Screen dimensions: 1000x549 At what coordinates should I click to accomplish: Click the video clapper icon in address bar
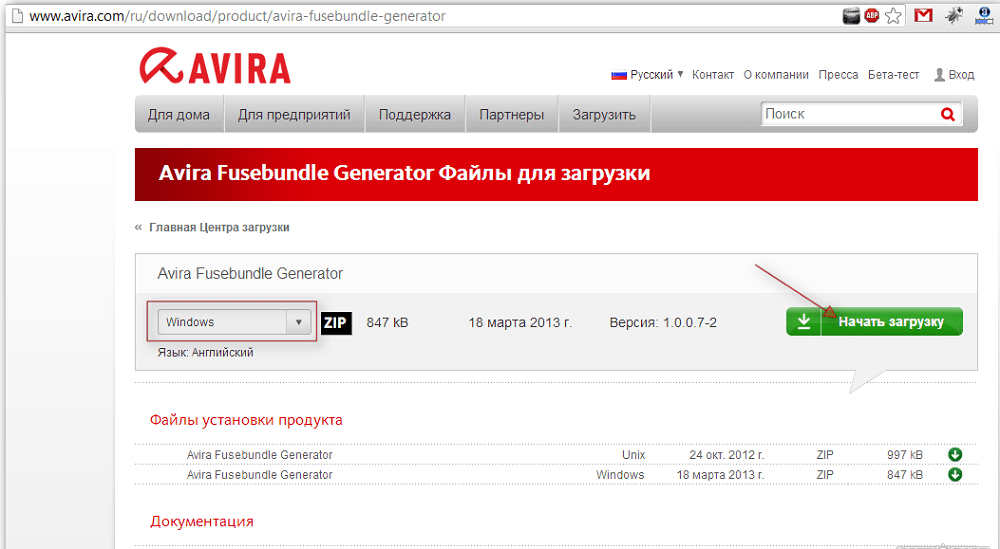click(851, 16)
